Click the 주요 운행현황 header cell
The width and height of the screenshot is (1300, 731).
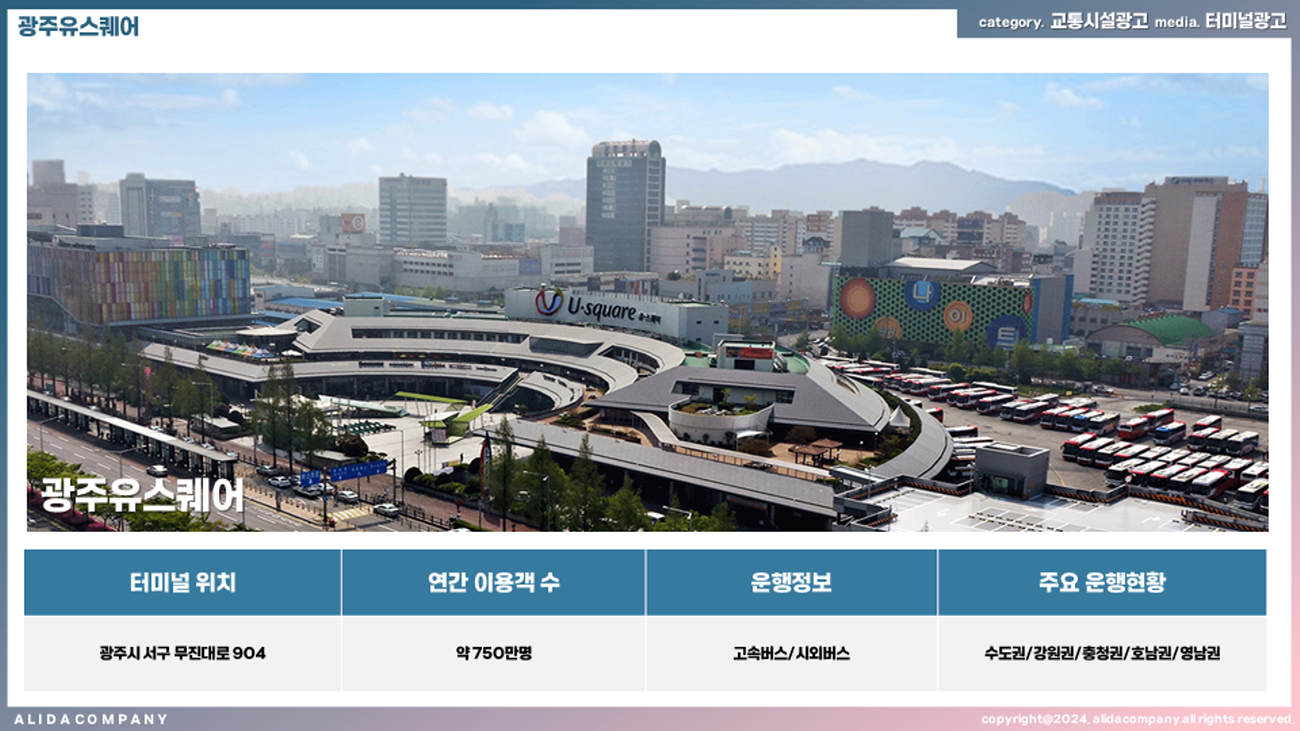1101,583
